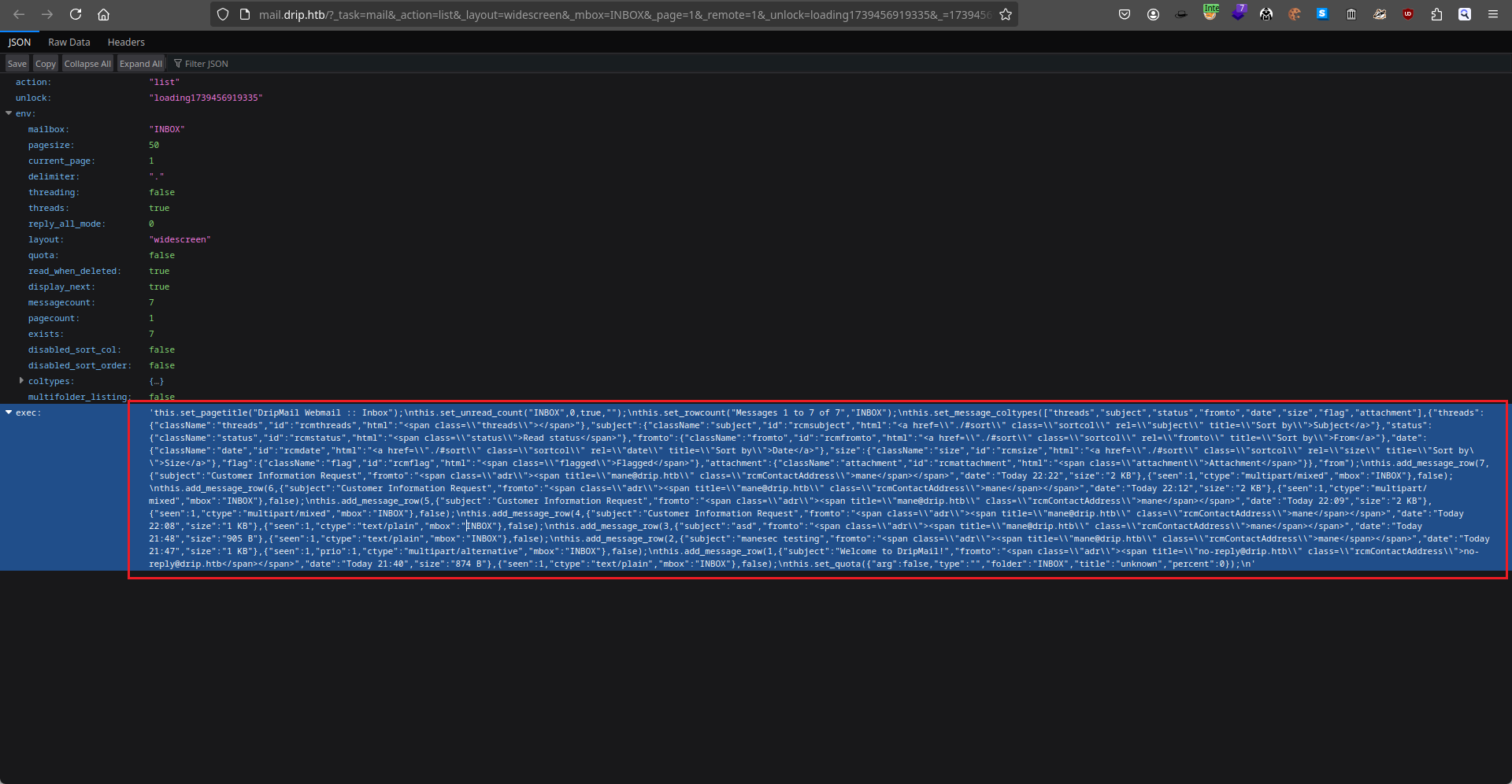This screenshot has height=784, width=1512.
Task: Collapse the env node
Action: (x=9, y=113)
